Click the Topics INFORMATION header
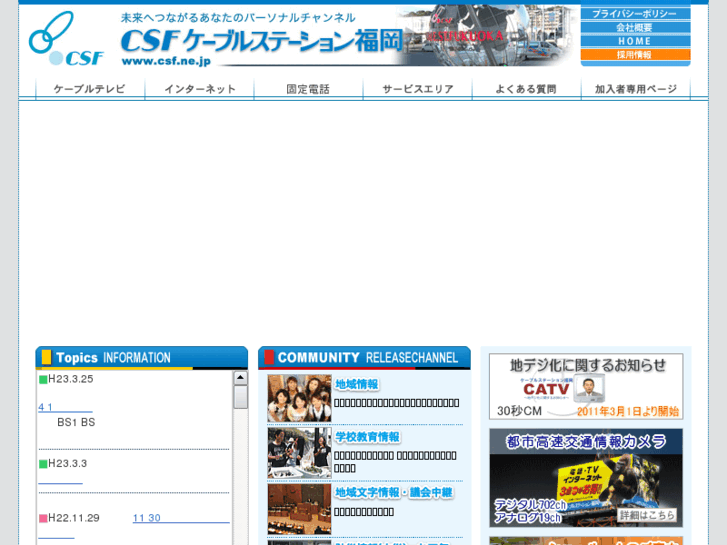Image resolution: width=727 pixels, height=545 pixels. point(141,358)
